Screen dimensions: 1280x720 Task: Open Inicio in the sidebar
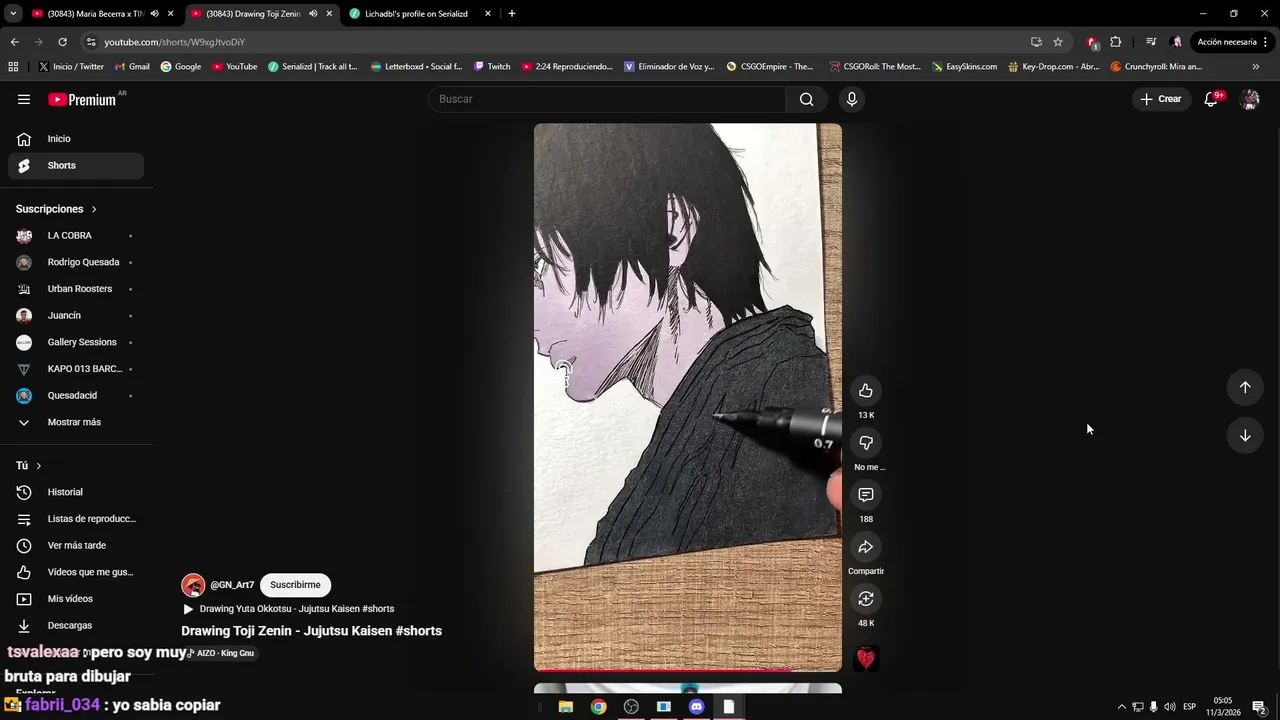click(76, 139)
